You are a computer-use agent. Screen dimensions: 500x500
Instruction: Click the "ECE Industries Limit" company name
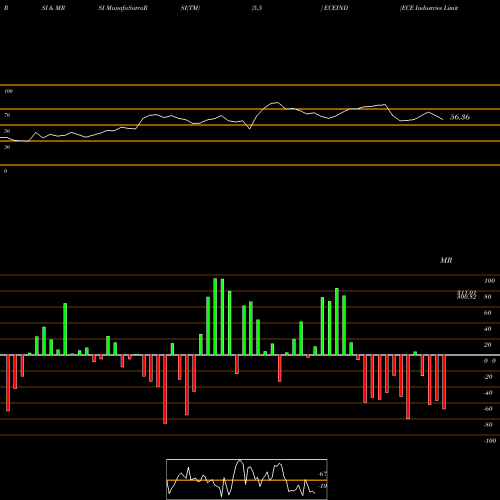point(429,8)
